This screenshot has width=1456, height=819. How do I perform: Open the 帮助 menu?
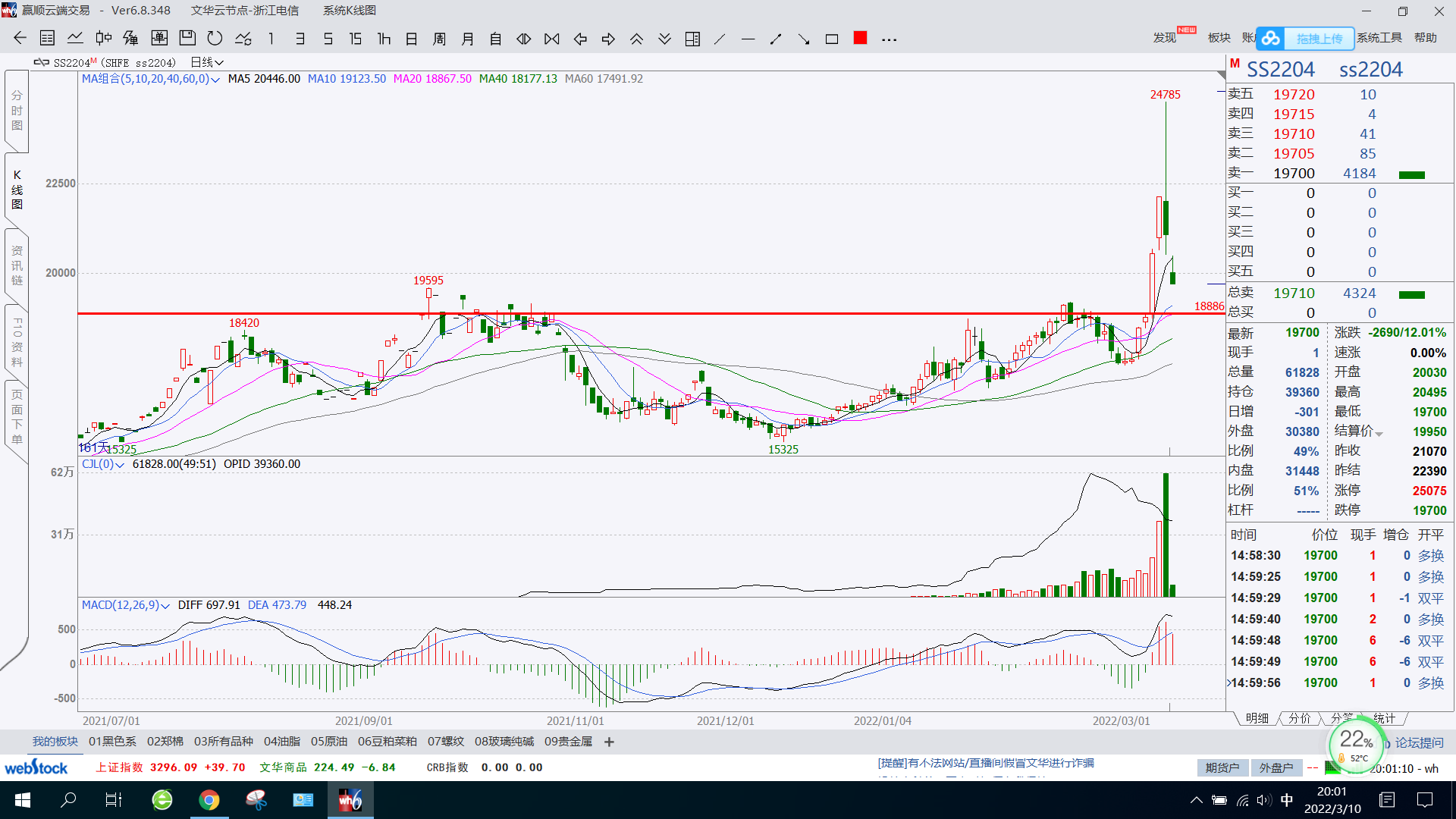click(1425, 38)
